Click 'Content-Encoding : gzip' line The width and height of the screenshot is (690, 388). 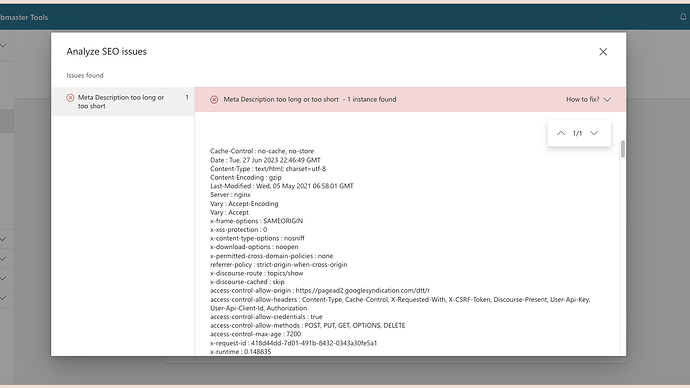[246, 177]
